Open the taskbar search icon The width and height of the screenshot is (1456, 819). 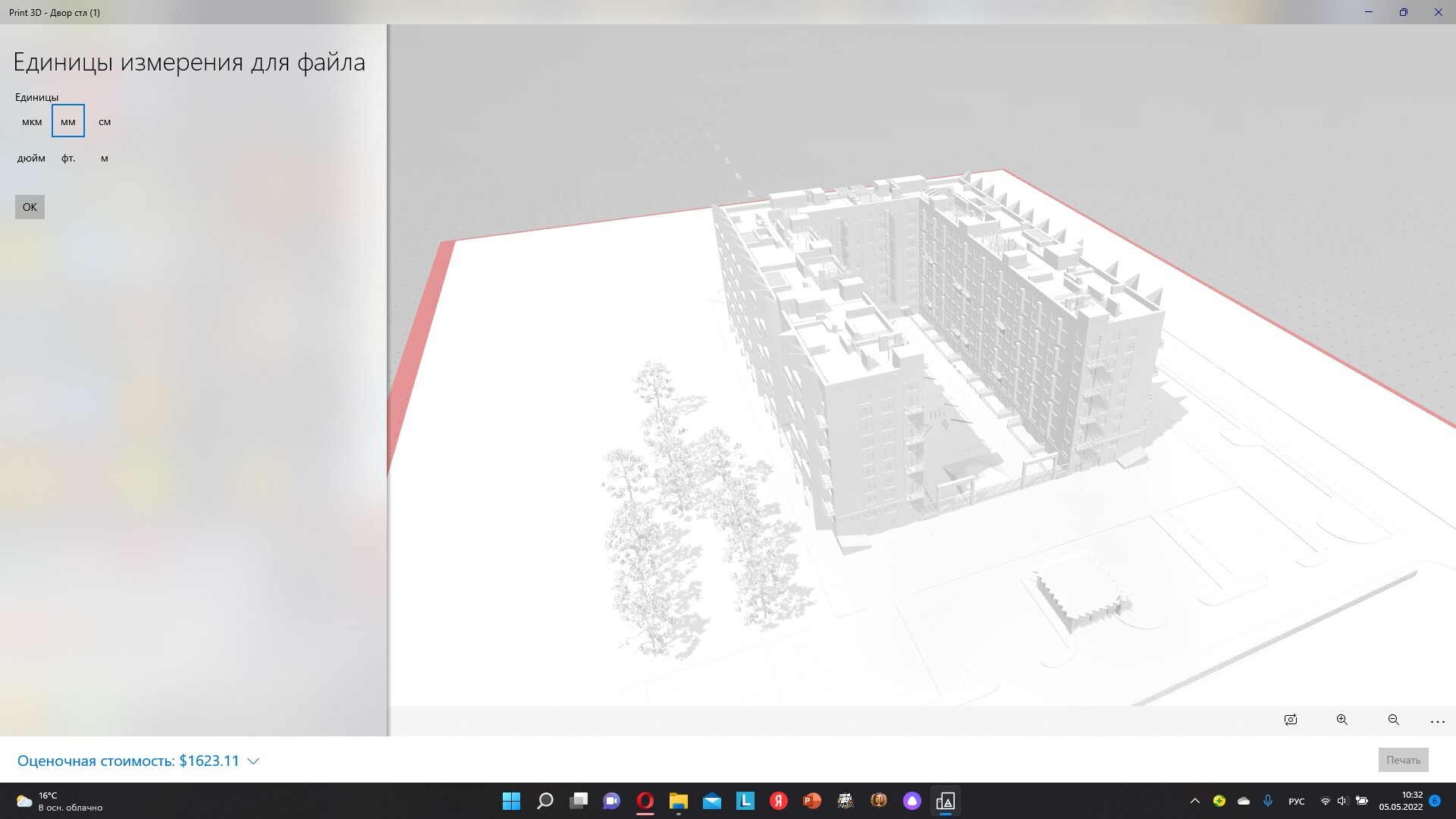(544, 801)
